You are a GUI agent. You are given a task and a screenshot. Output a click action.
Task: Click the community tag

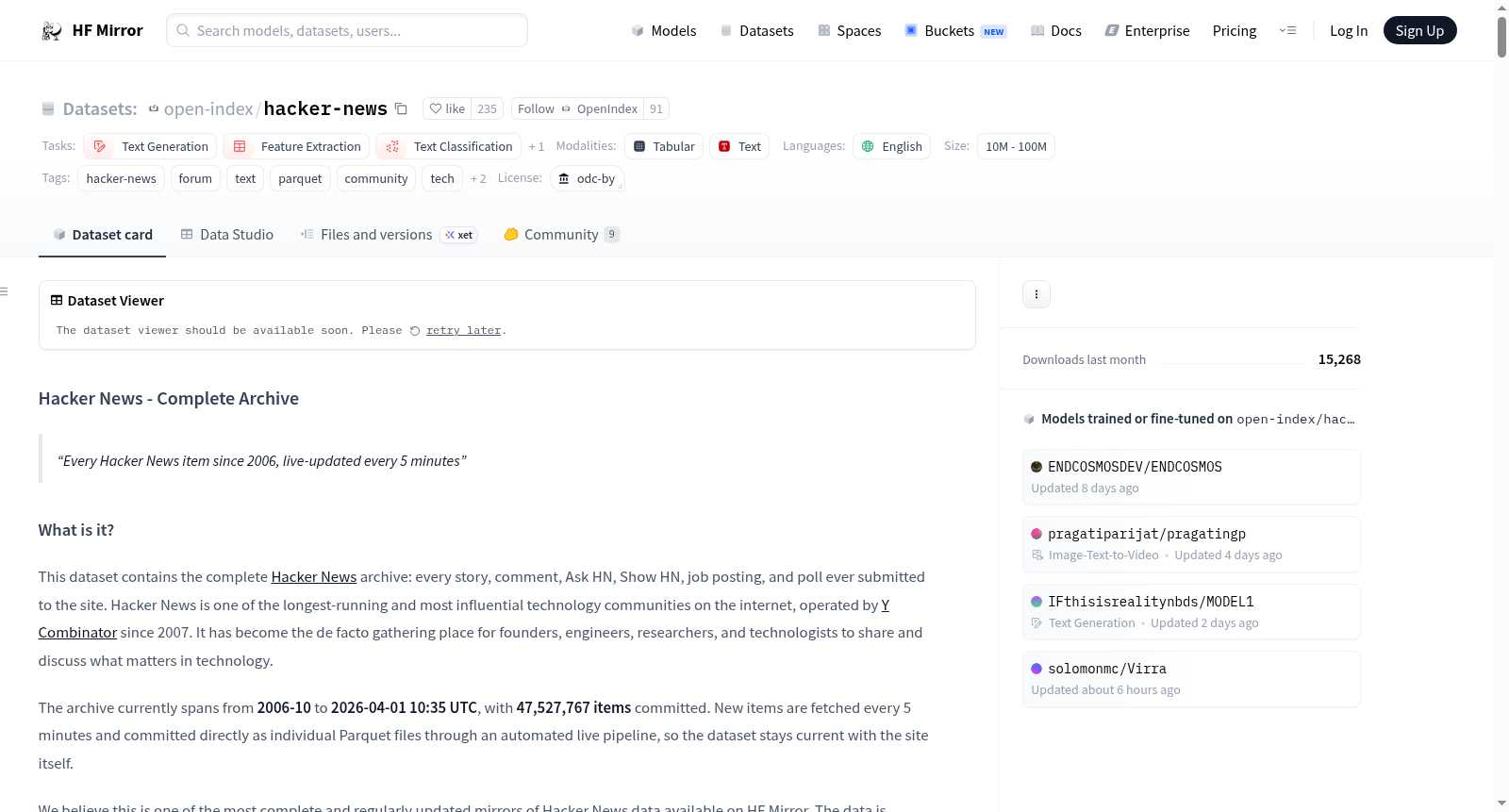[376, 178]
